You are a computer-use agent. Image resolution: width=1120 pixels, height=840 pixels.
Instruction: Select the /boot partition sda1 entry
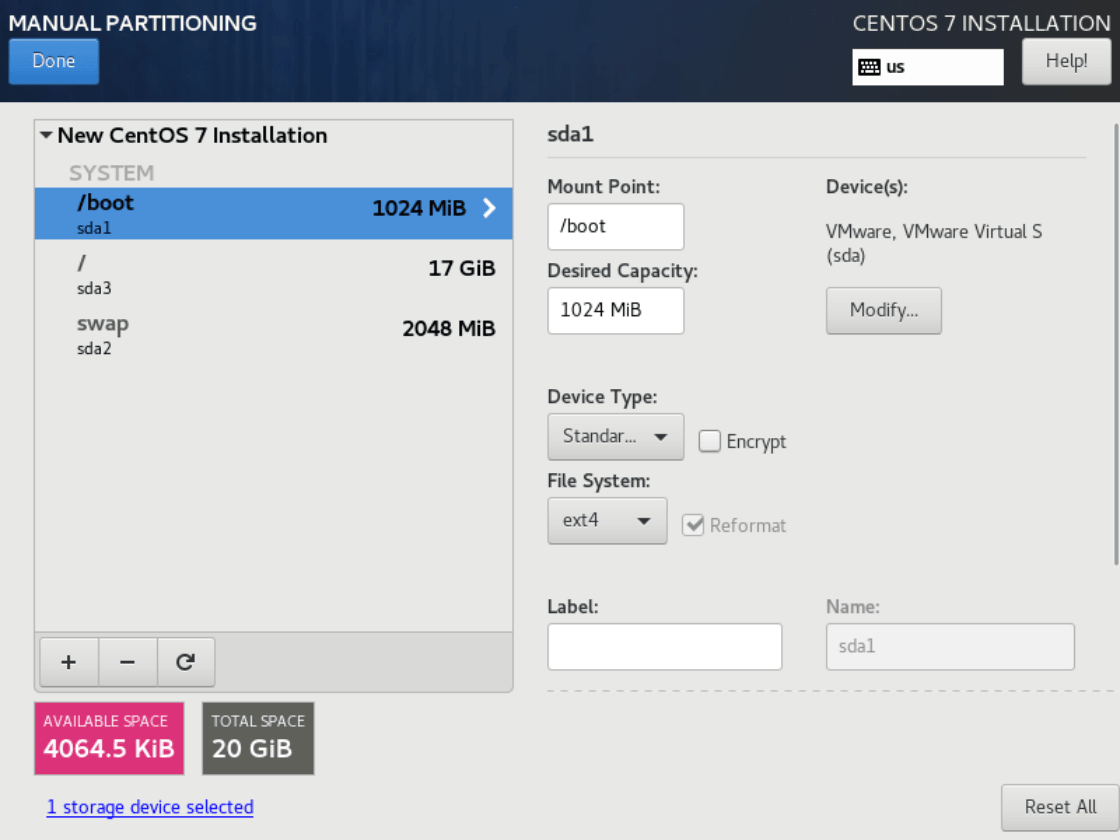tap(274, 214)
